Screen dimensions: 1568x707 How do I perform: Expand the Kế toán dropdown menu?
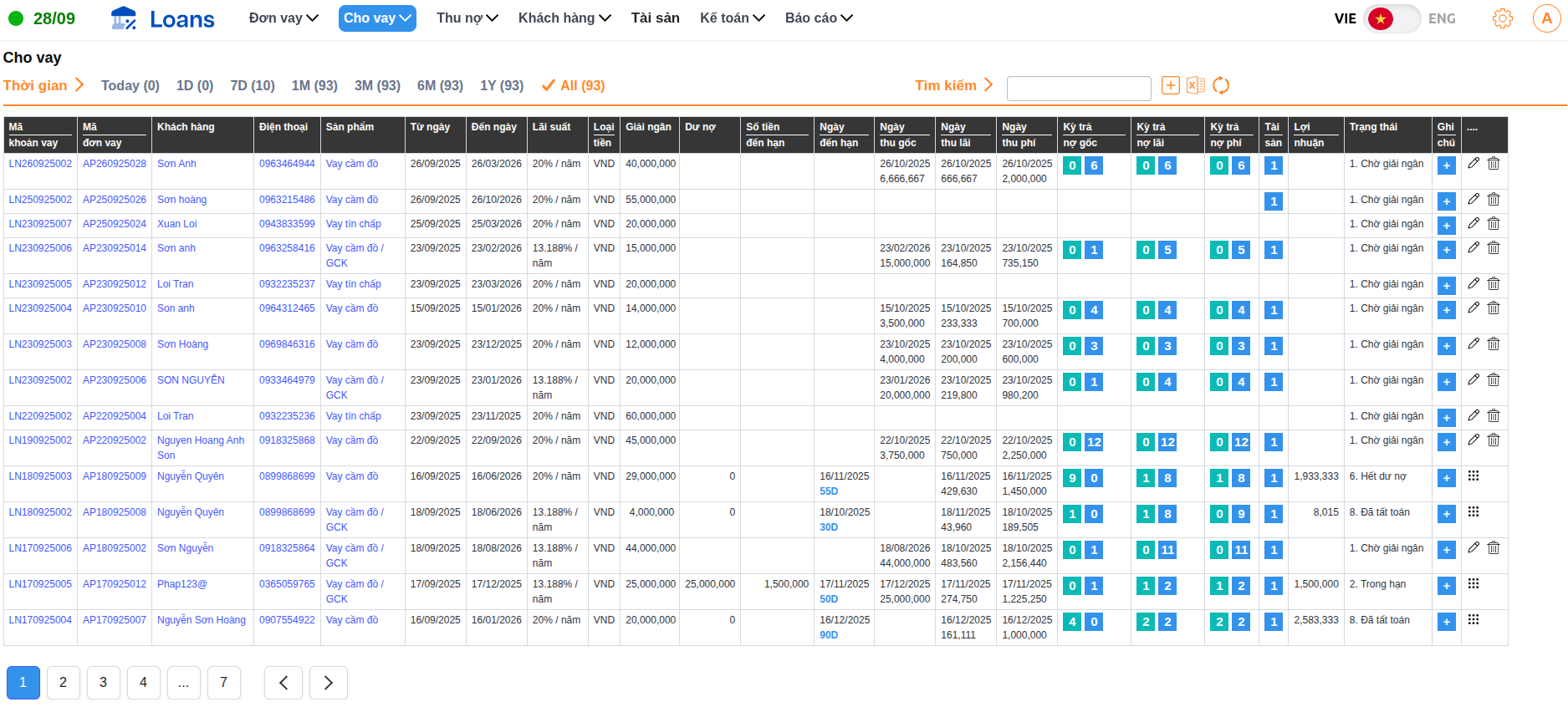pos(732,18)
